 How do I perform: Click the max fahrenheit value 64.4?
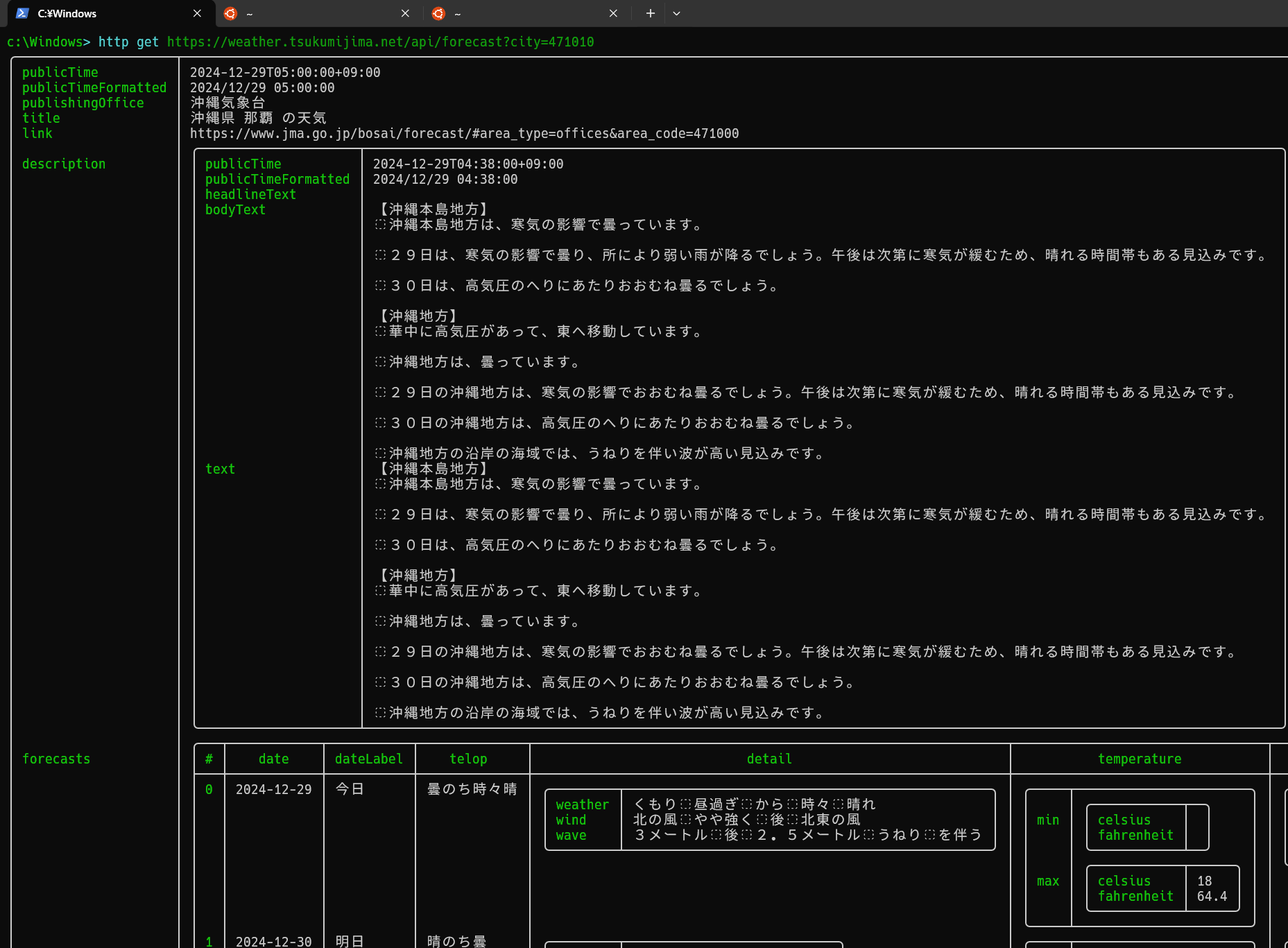pyautogui.click(x=1211, y=896)
